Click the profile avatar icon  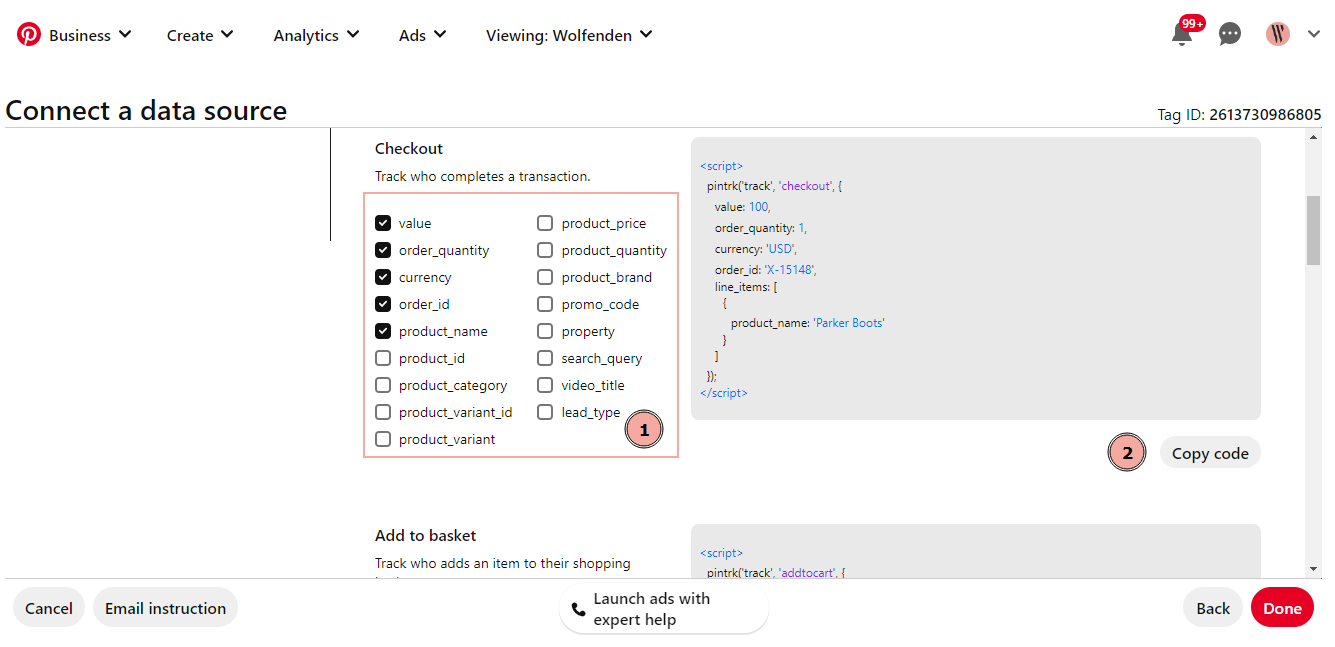click(x=1278, y=34)
